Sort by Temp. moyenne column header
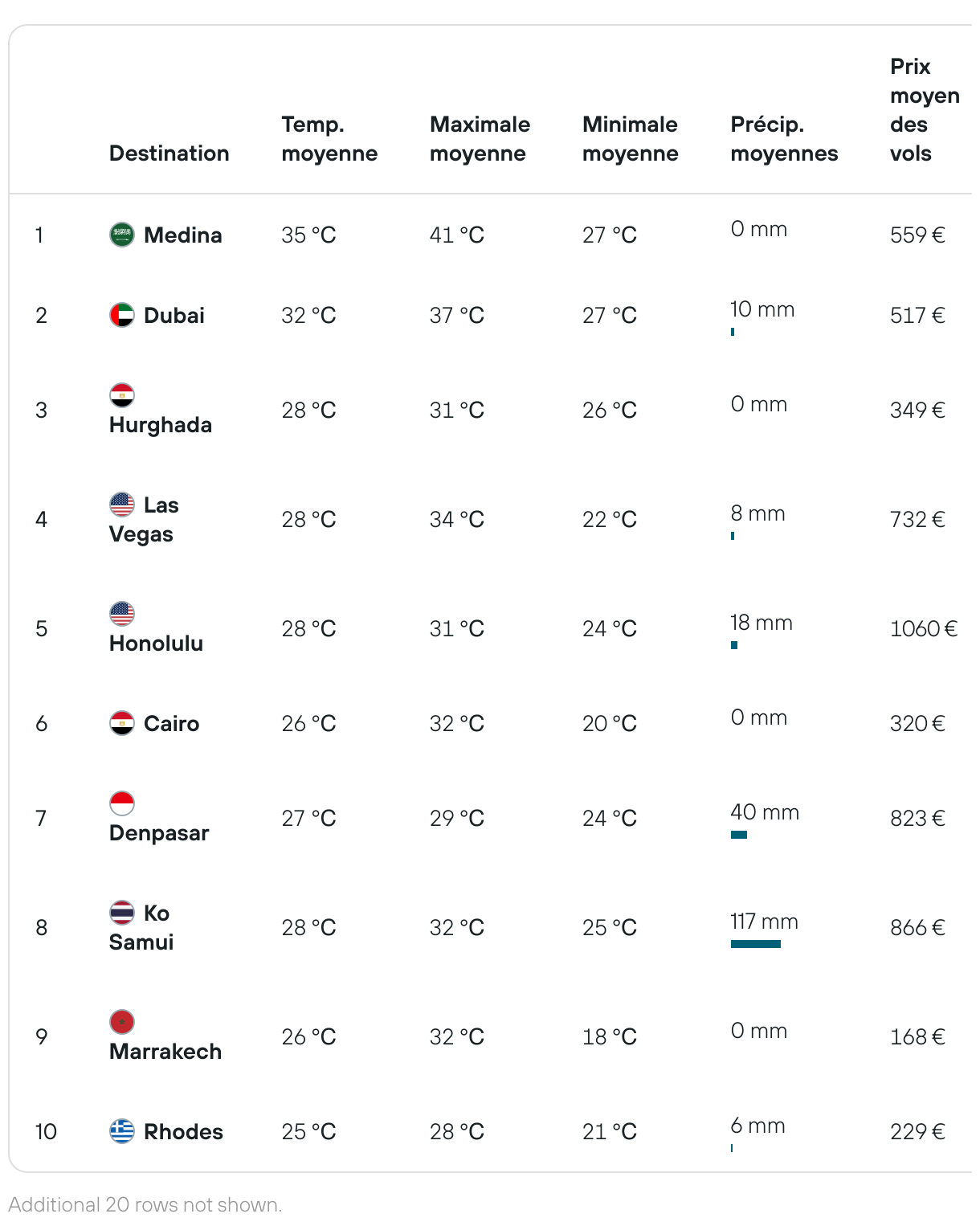Screen dimensions: 980x1226 click(329, 139)
